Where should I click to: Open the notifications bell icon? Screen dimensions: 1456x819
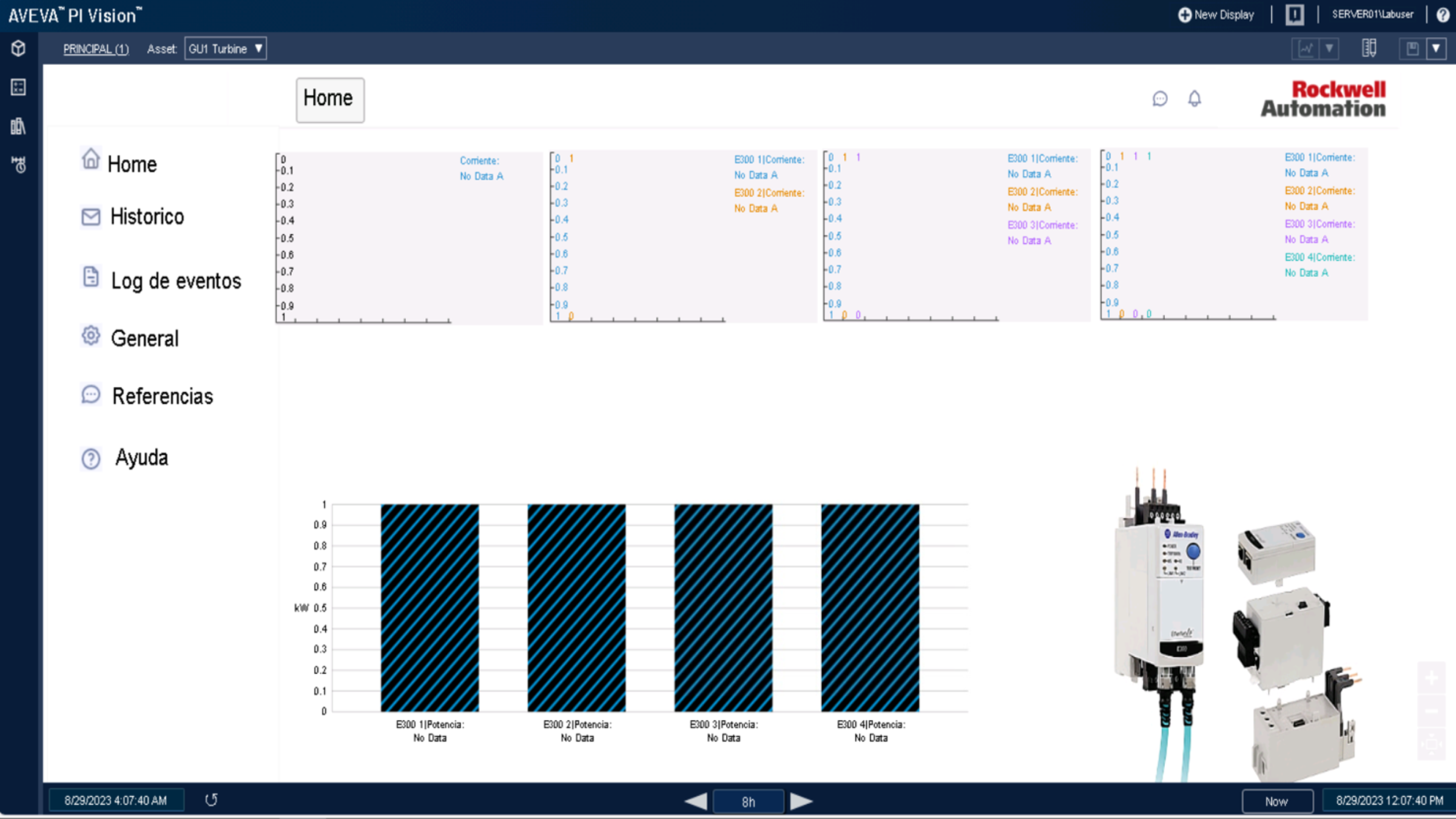pos(1194,98)
